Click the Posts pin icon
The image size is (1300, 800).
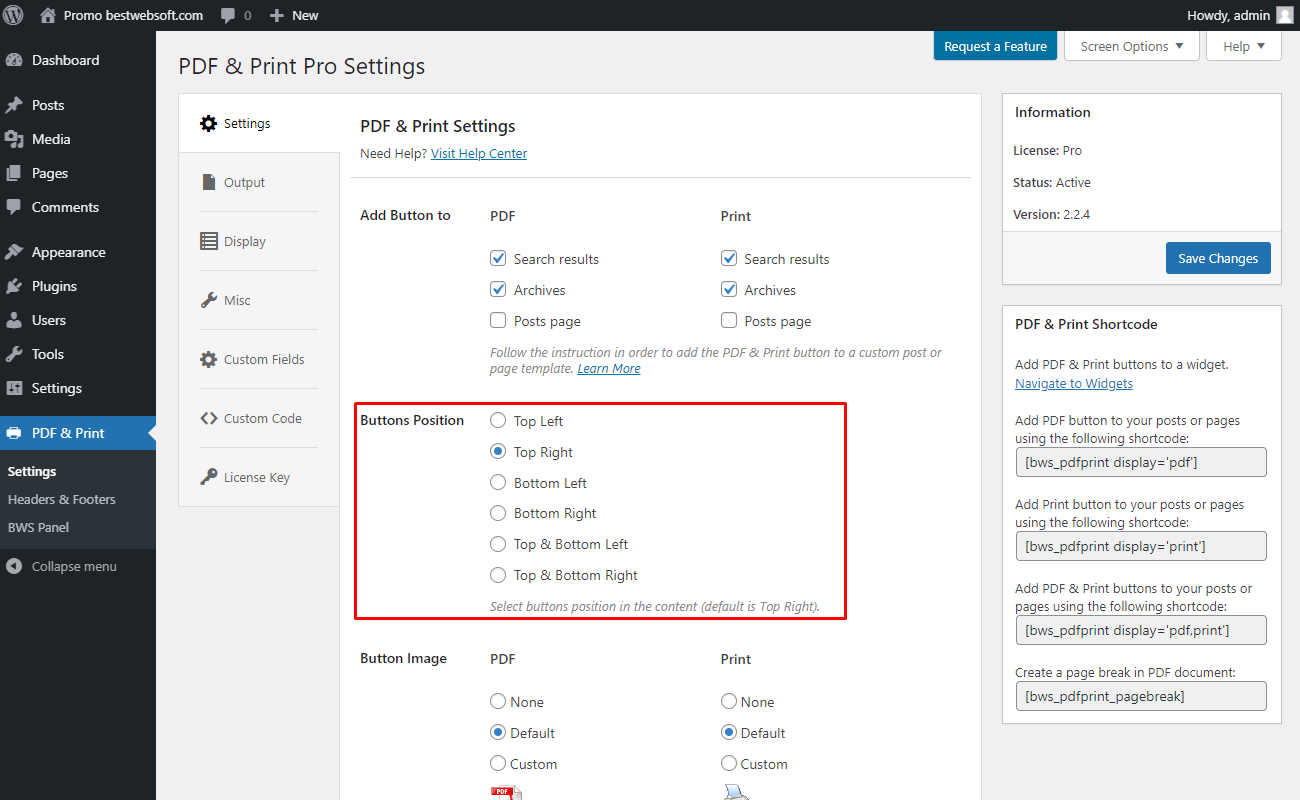pos(14,105)
